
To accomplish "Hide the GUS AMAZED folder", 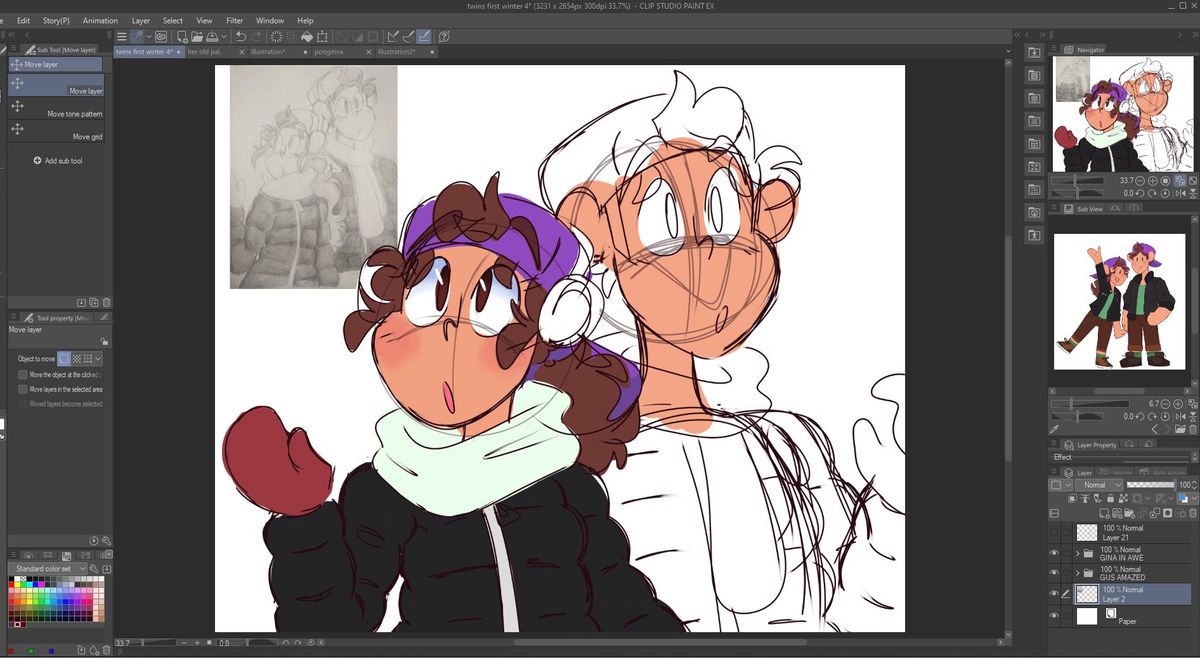I will [x=1053, y=573].
